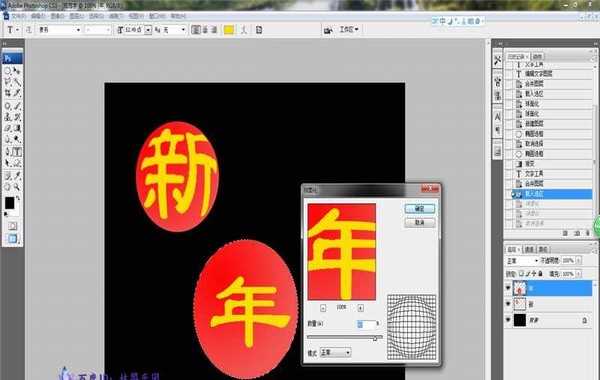
Task: Toggle lock position in Layers panel
Action: coord(534,274)
